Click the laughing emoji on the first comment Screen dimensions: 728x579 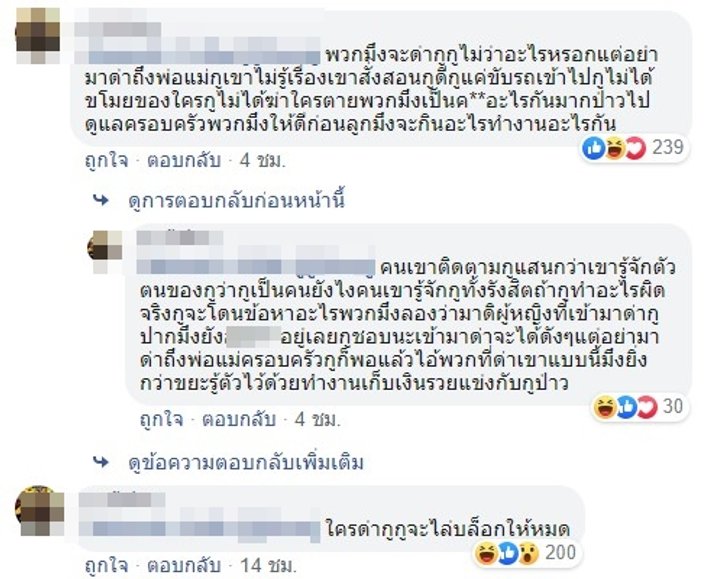614,149
